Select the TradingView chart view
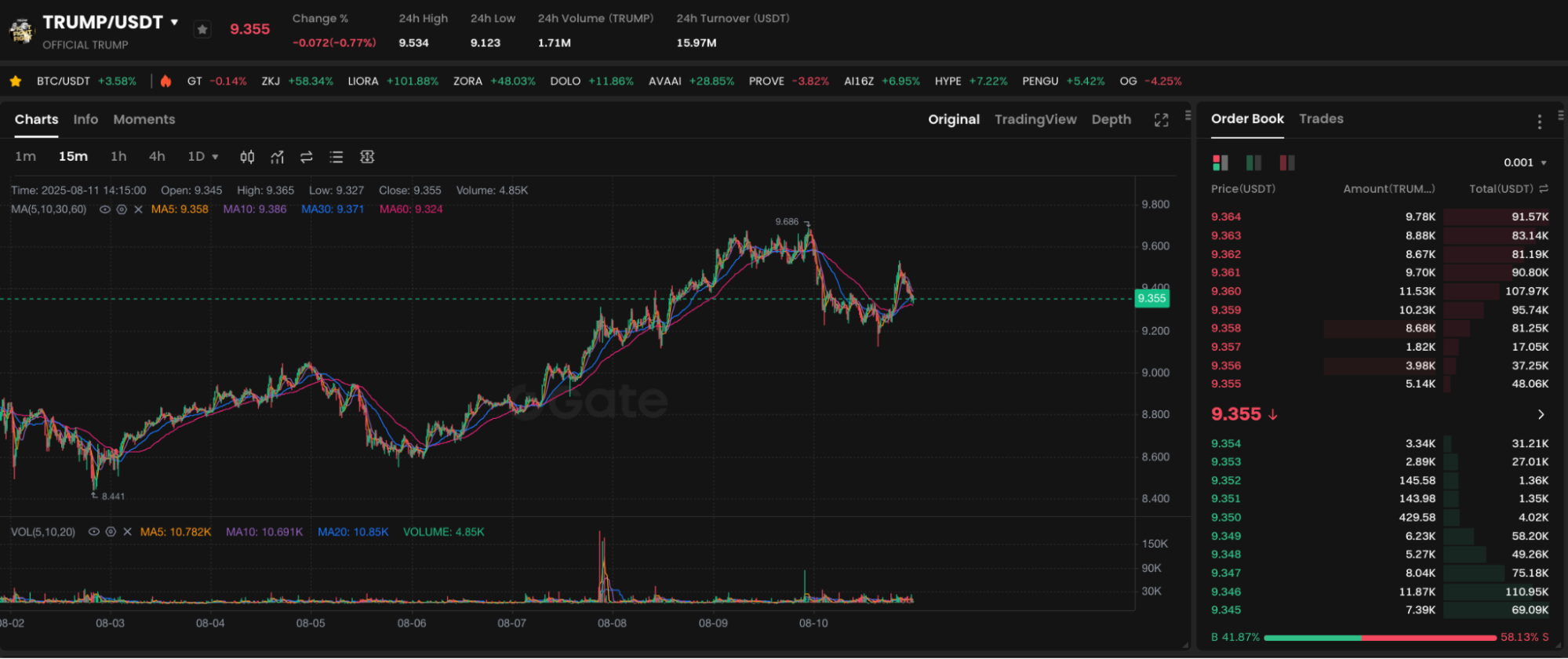 tap(1035, 119)
